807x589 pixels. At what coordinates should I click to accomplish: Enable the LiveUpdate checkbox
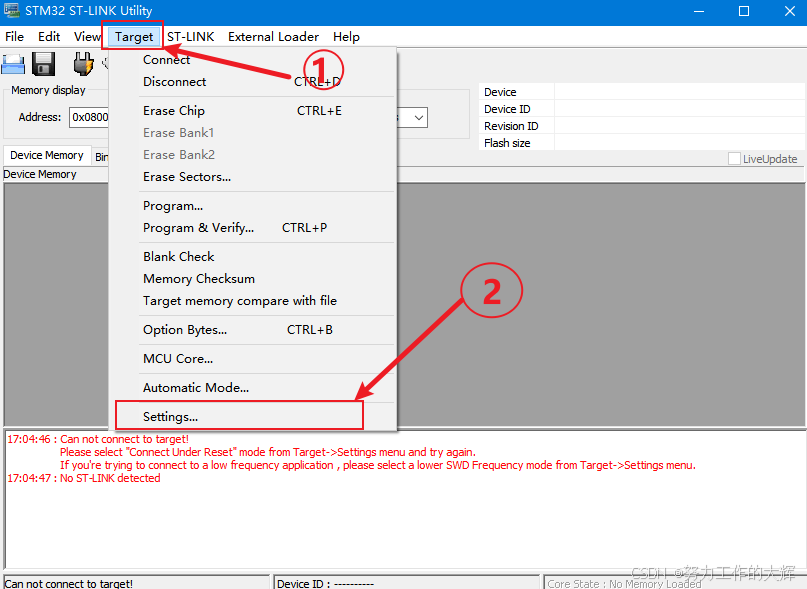734,159
